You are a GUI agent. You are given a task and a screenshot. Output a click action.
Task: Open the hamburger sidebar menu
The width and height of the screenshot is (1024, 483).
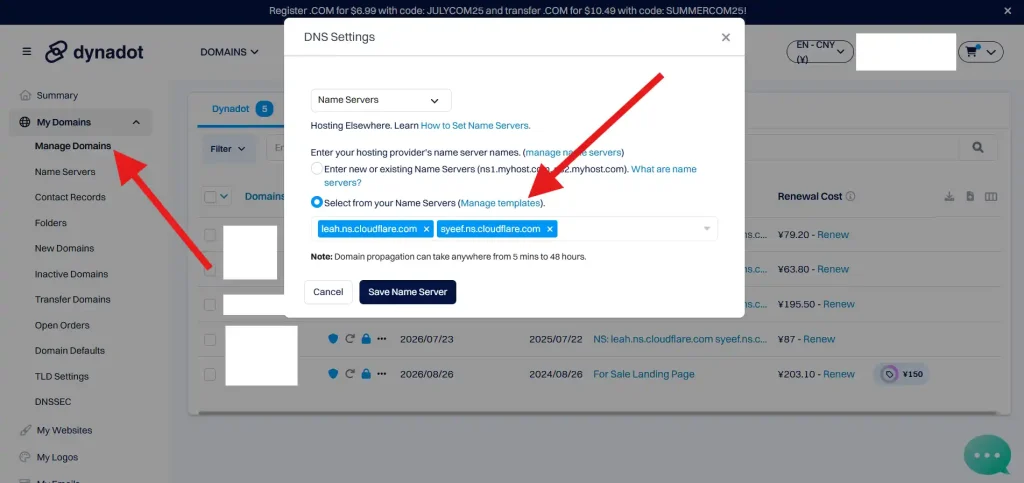[27, 52]
